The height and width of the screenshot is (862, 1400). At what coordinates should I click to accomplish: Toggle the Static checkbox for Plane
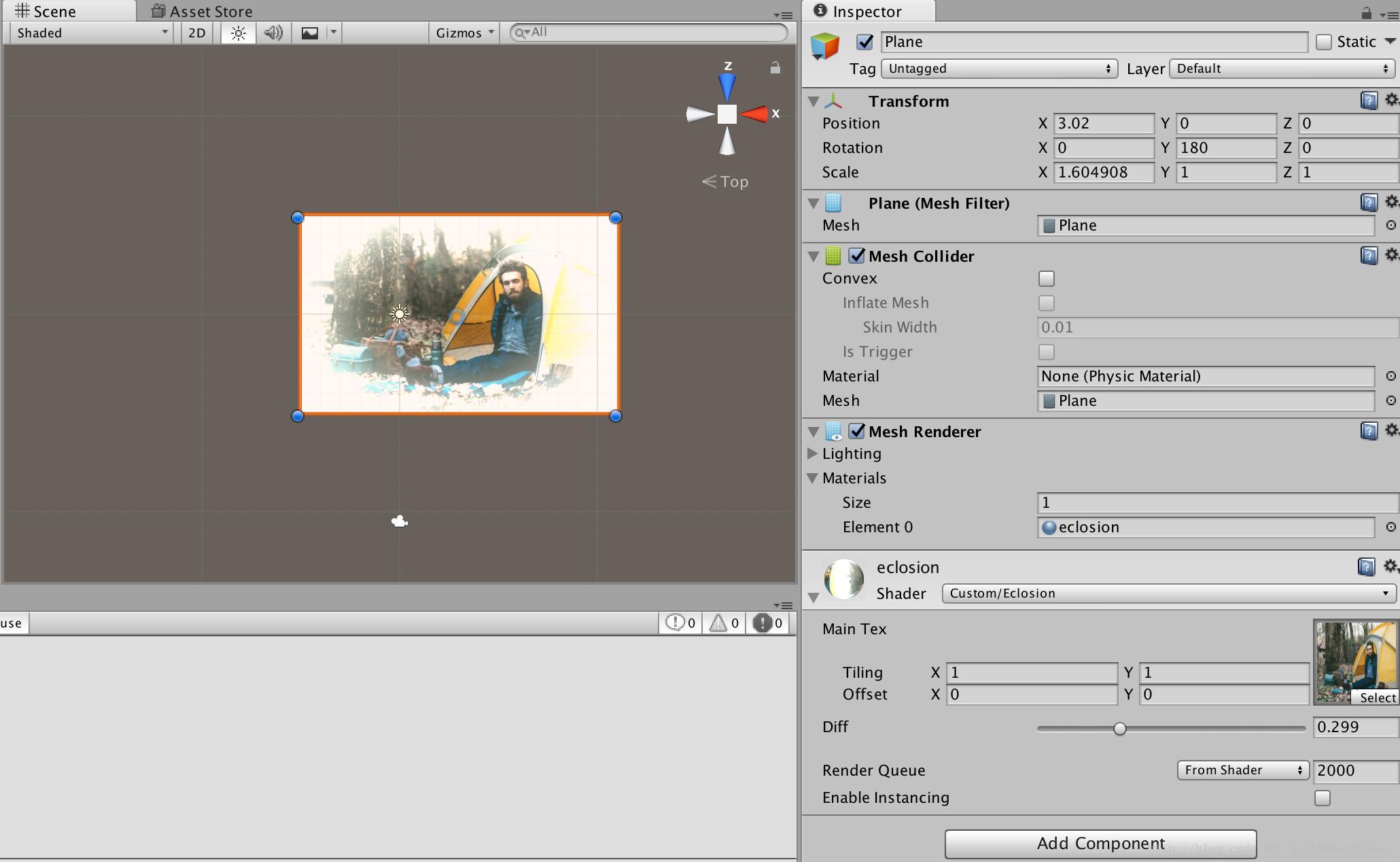tap(1324, 42)
